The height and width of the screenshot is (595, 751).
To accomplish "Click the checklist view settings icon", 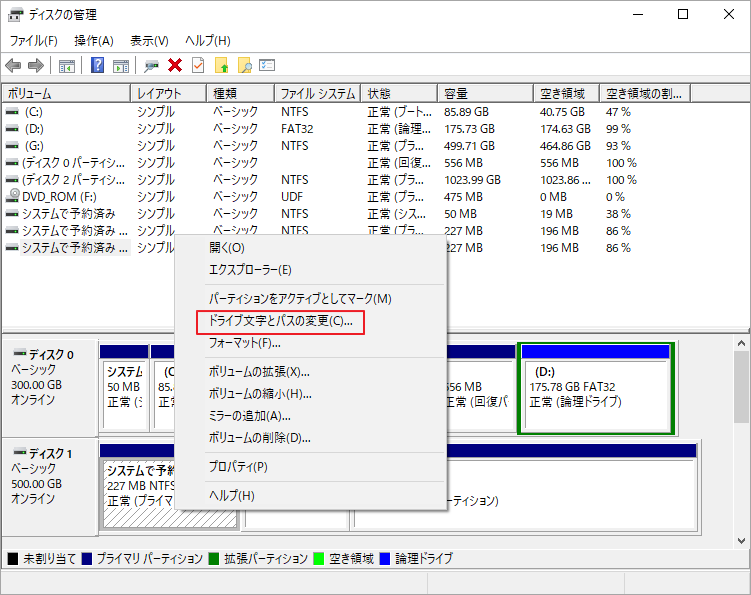I will pyautogui.click(x=267, y=65).
